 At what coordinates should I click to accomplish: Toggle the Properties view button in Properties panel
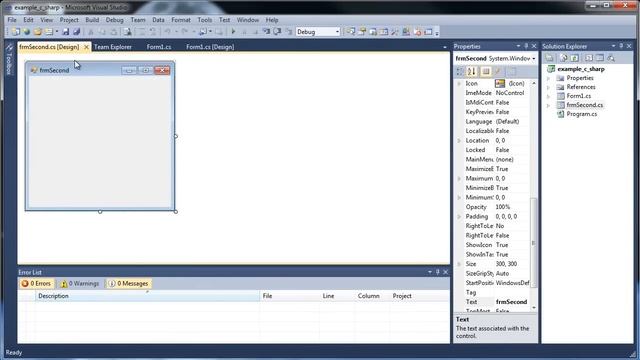pos(486,71)
